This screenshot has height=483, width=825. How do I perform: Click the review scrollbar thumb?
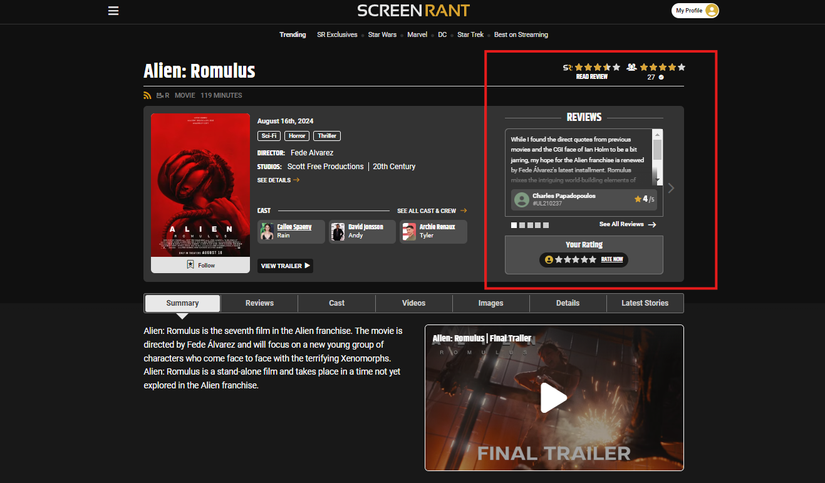coord(657,150)
